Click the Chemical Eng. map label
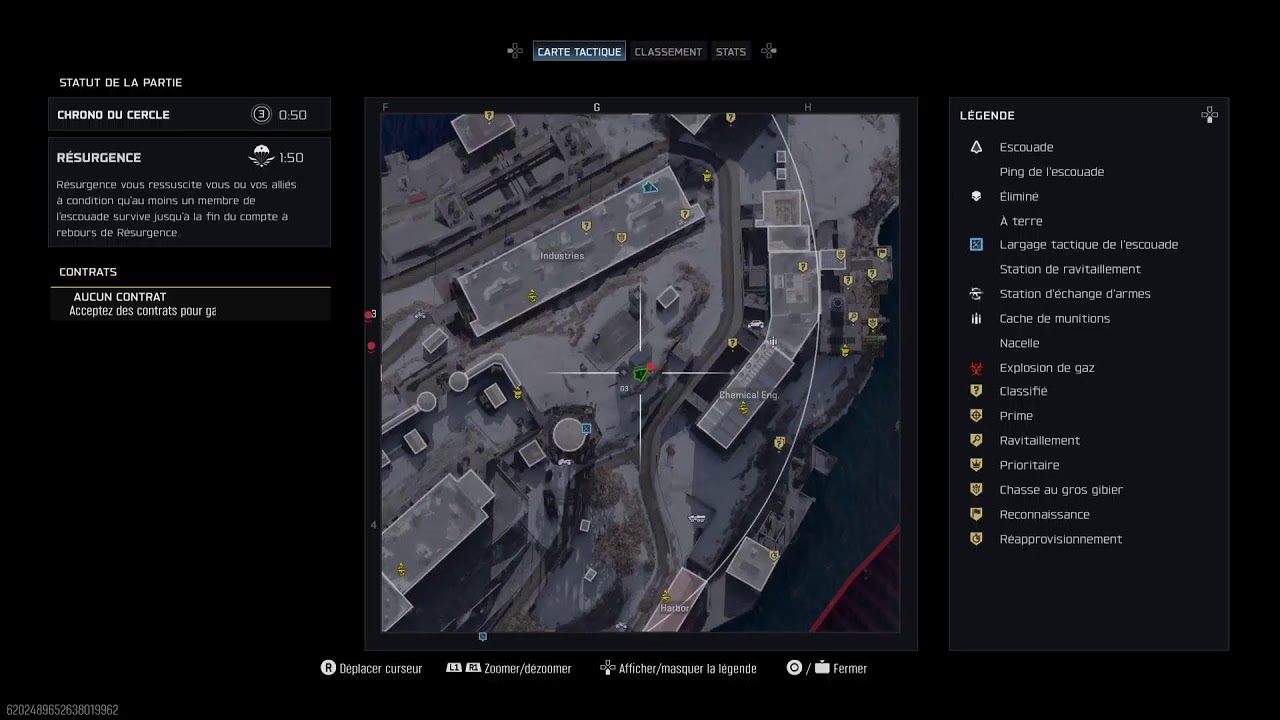This screenshot has height=720, width=1280. 749,395
